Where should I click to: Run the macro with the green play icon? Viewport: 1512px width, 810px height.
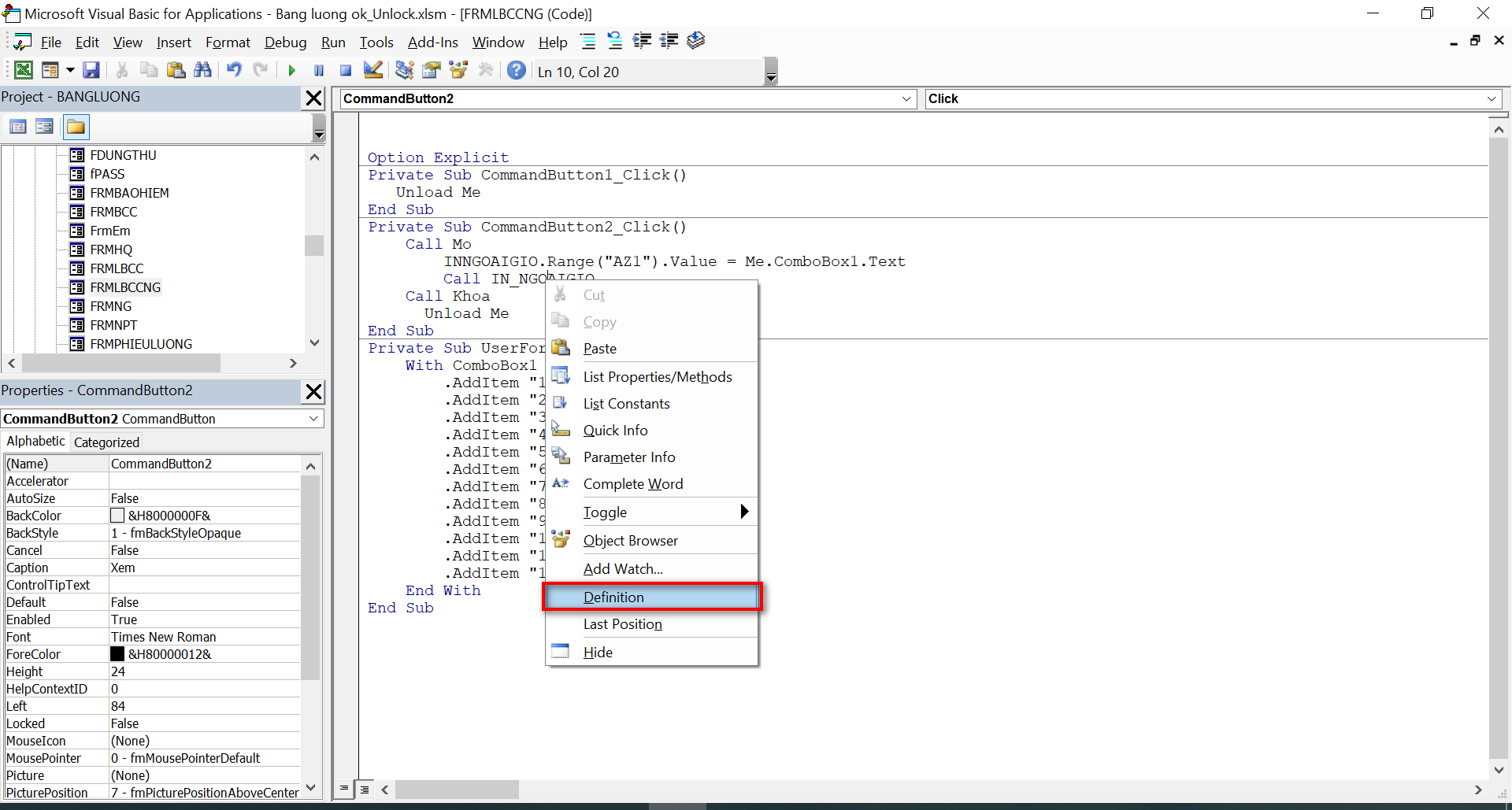[292, 71]
